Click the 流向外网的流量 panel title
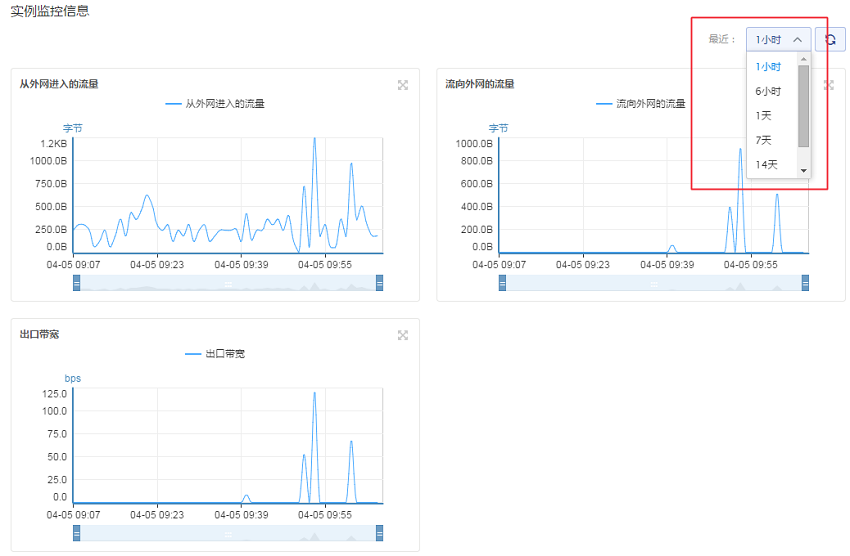Screen dimensions: 850x556 [x=480, y=84]
